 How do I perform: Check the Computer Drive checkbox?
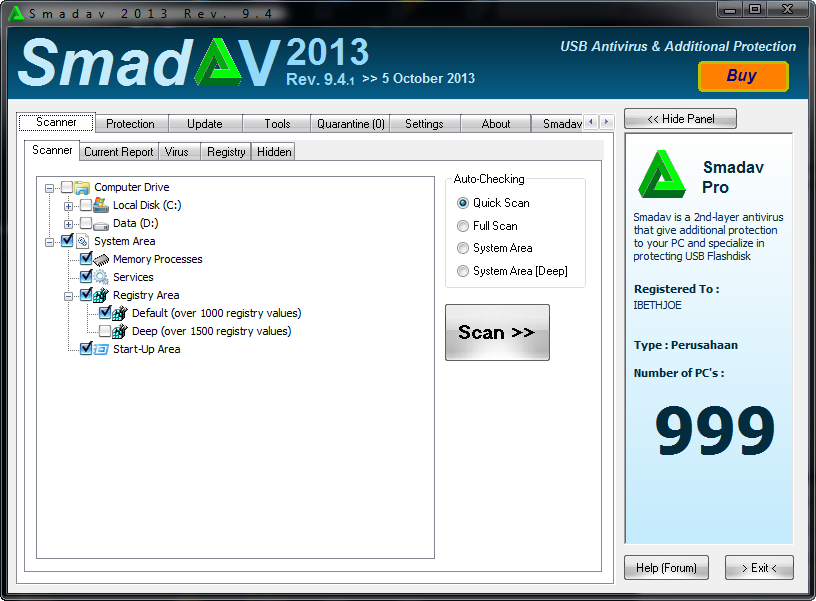tap(67, 187)
